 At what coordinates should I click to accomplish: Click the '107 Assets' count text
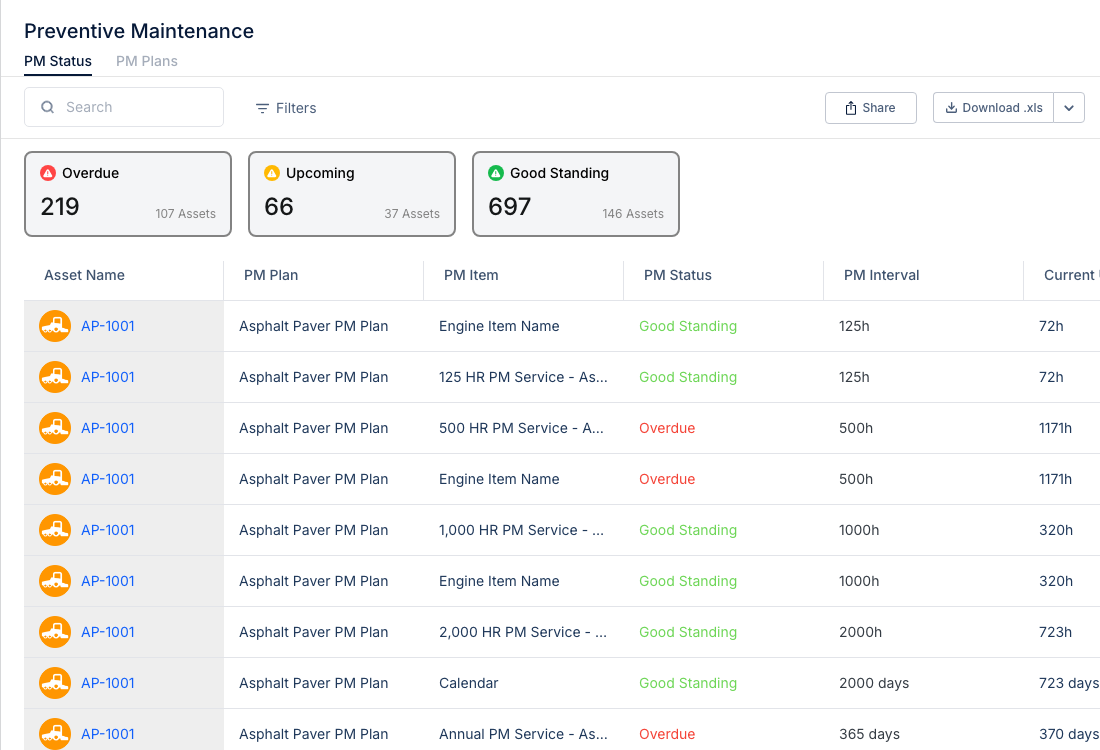coord(186,213)
